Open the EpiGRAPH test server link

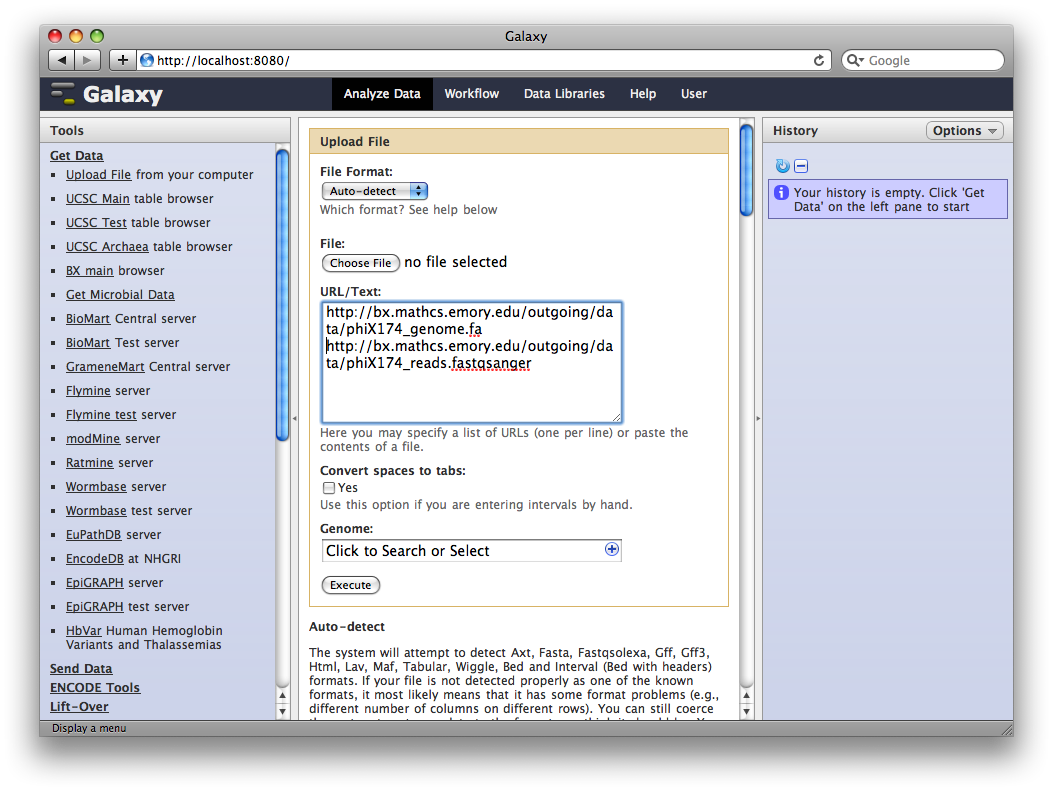(x=95, y=607)
